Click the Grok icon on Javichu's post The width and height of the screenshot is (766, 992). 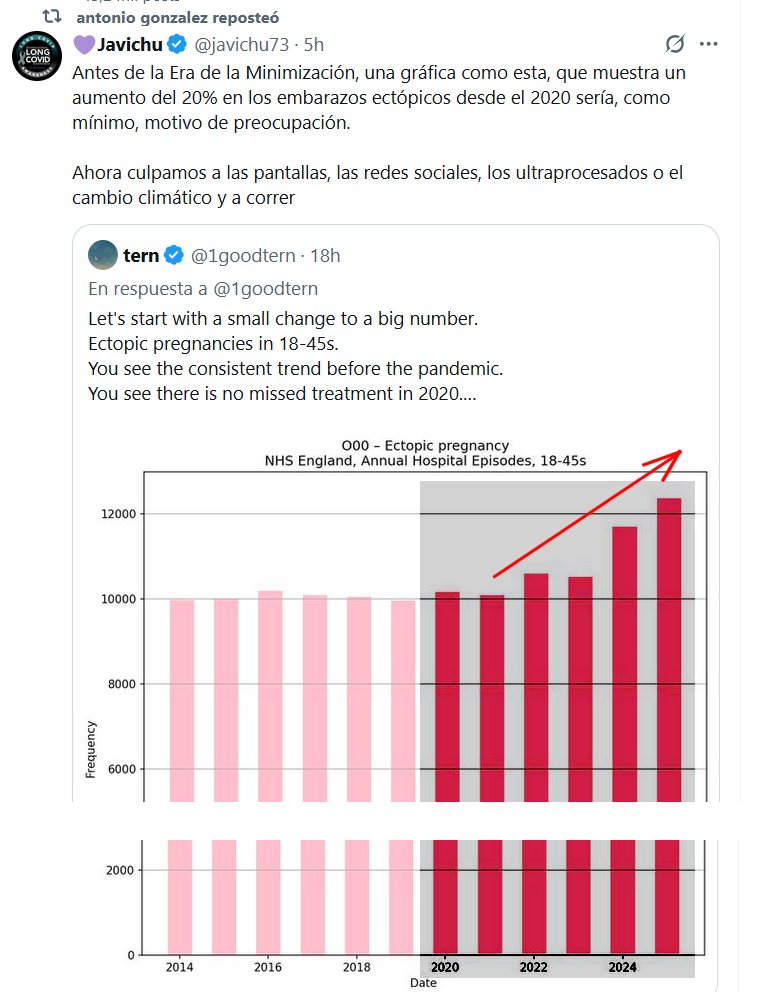[x=675, y=44]
